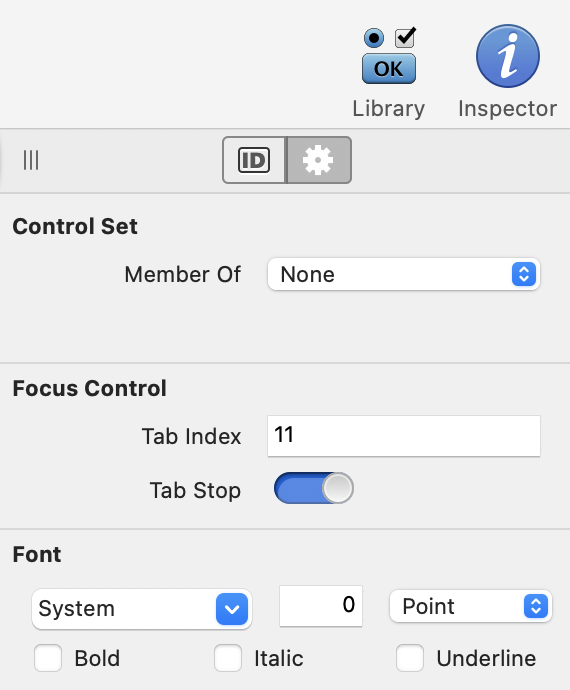Click the blue arrows on Point popup
This screenshot has height=690, width=570.
pyautogui.click(x=536, y=606)
